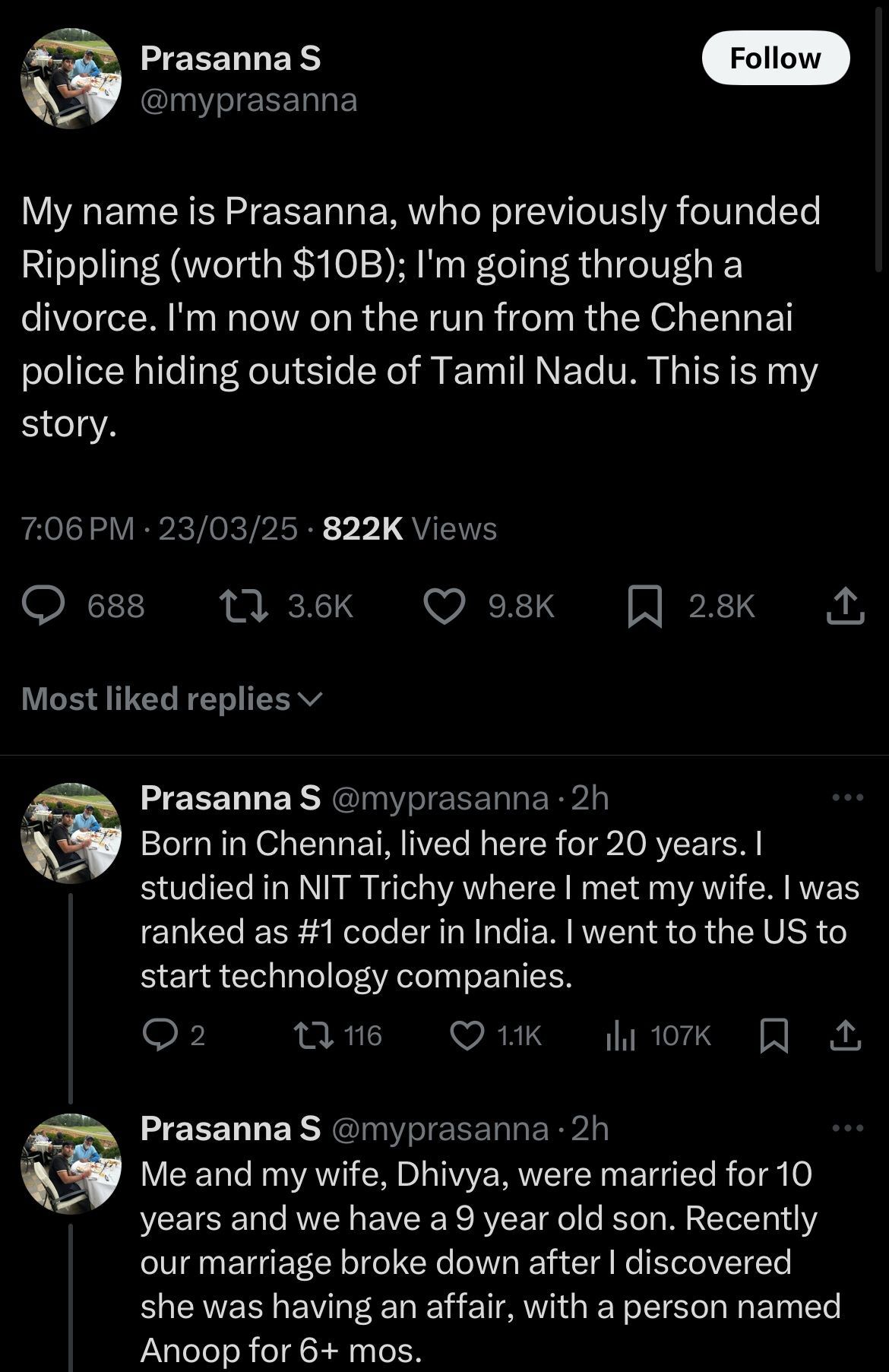
Task: Retweet the reply with 116 reposts
Action: point(313,1035)
